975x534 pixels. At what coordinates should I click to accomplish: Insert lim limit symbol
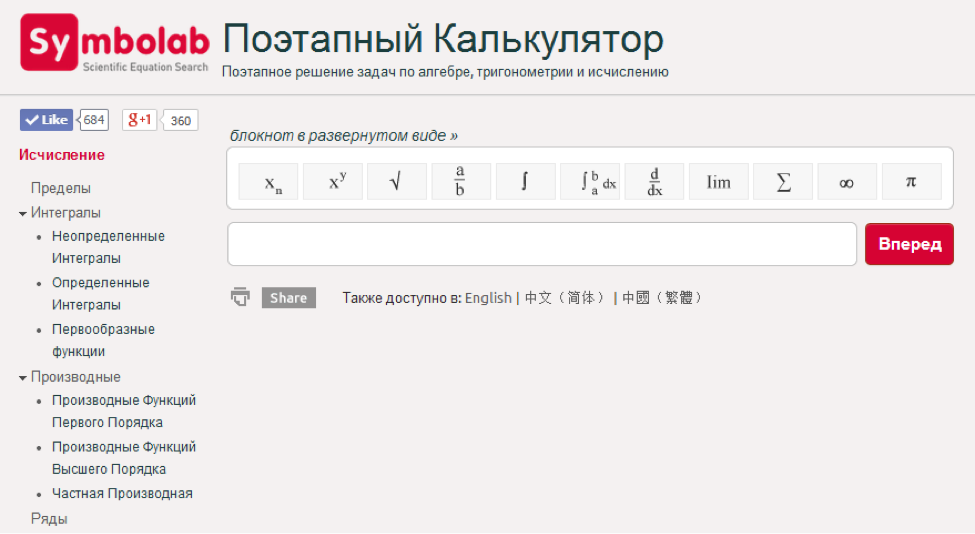click(x=719, y=182)
